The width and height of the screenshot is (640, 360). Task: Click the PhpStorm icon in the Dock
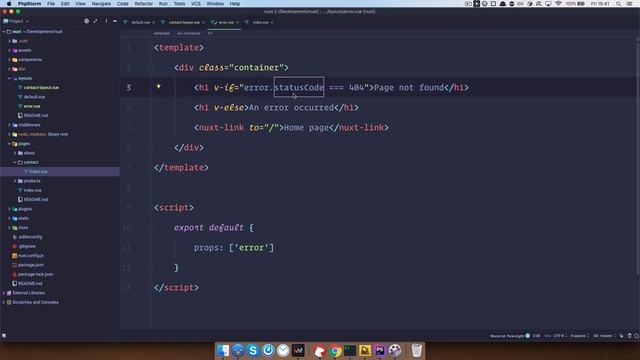(x=380, y=350)
